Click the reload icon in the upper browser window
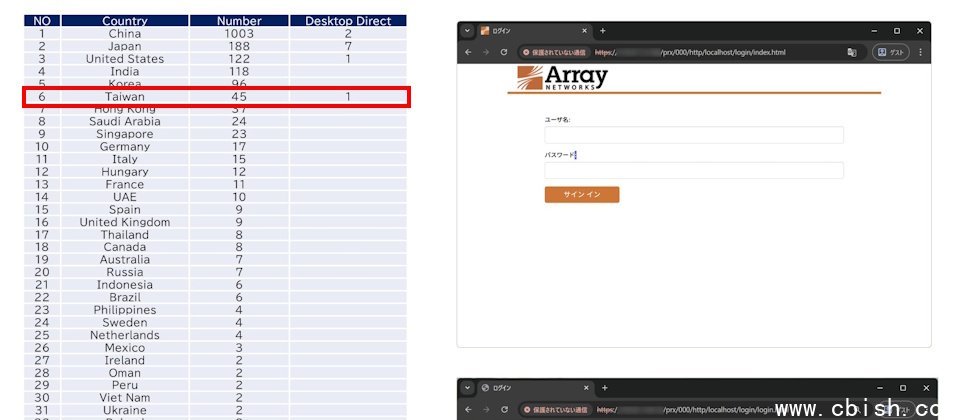The image size is (960, 420). [504, 52]
